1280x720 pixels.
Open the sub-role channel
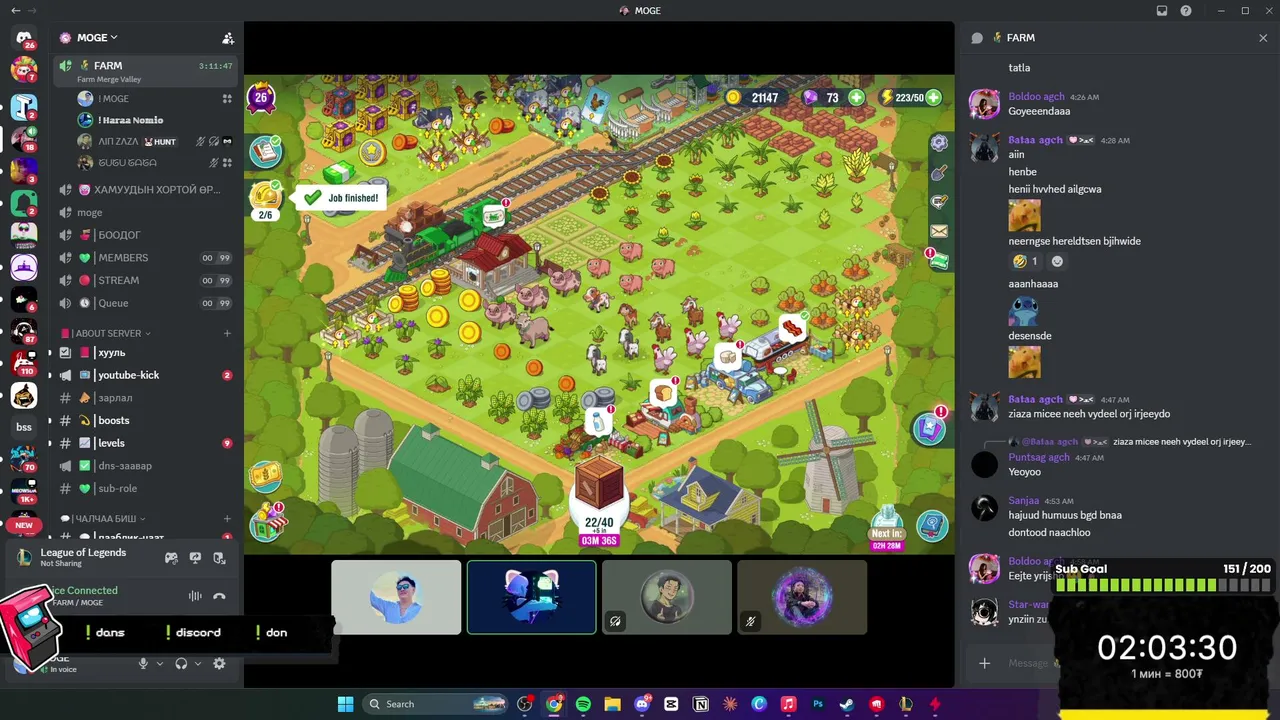tap(147, 489)
